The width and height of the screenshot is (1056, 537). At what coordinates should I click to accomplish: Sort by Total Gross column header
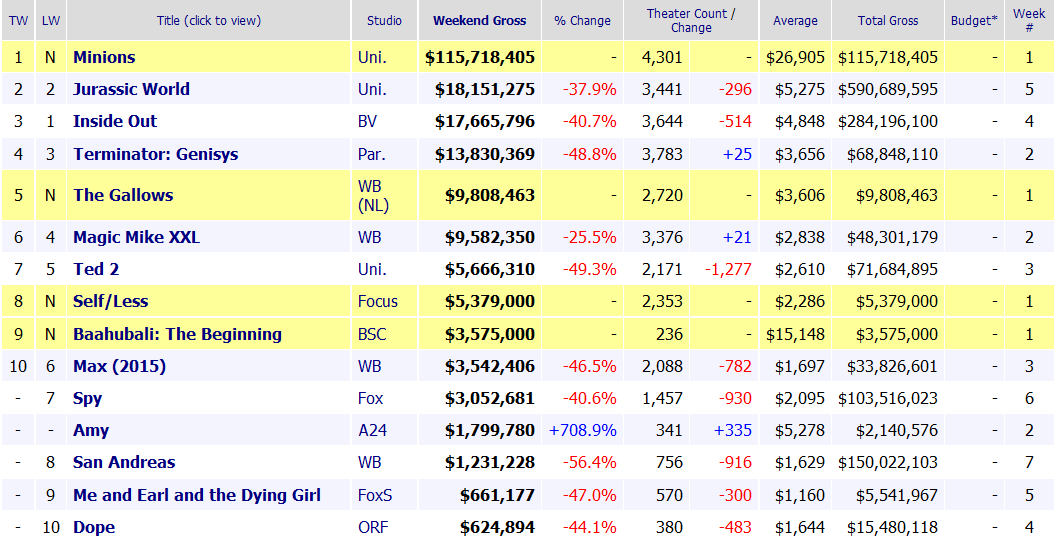[x=888, y=21]
